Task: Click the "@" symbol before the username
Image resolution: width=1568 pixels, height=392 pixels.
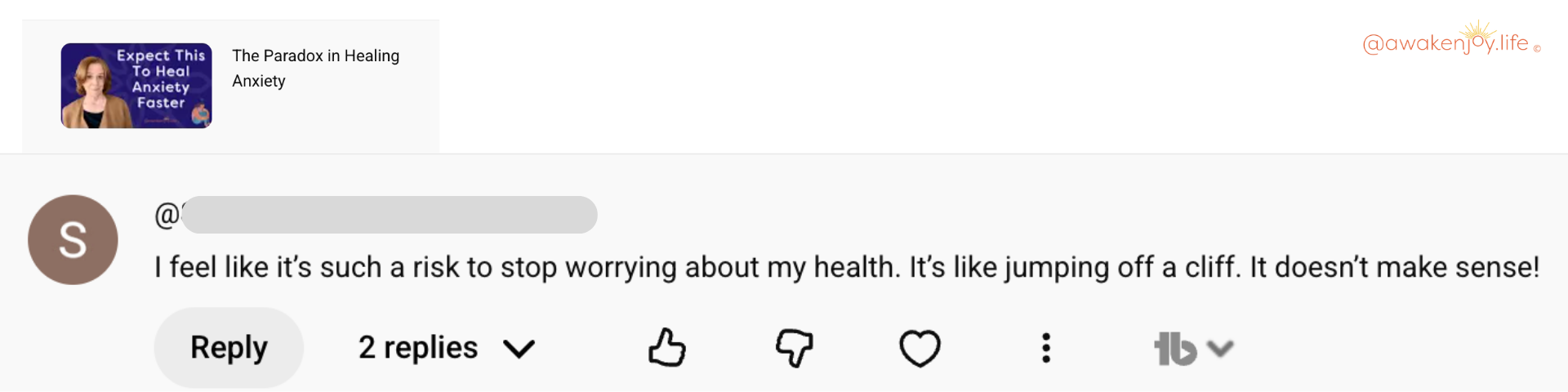Action: click(x=167, y=215)
